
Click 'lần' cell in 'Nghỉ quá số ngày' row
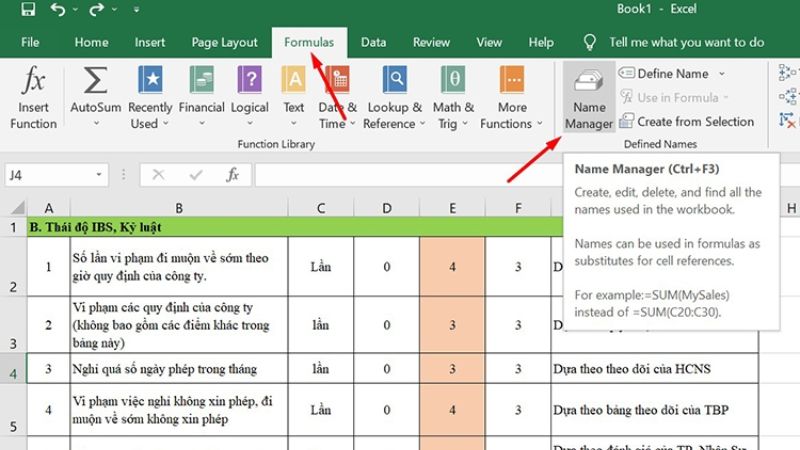pyautogui.click(x=320, y=368)
